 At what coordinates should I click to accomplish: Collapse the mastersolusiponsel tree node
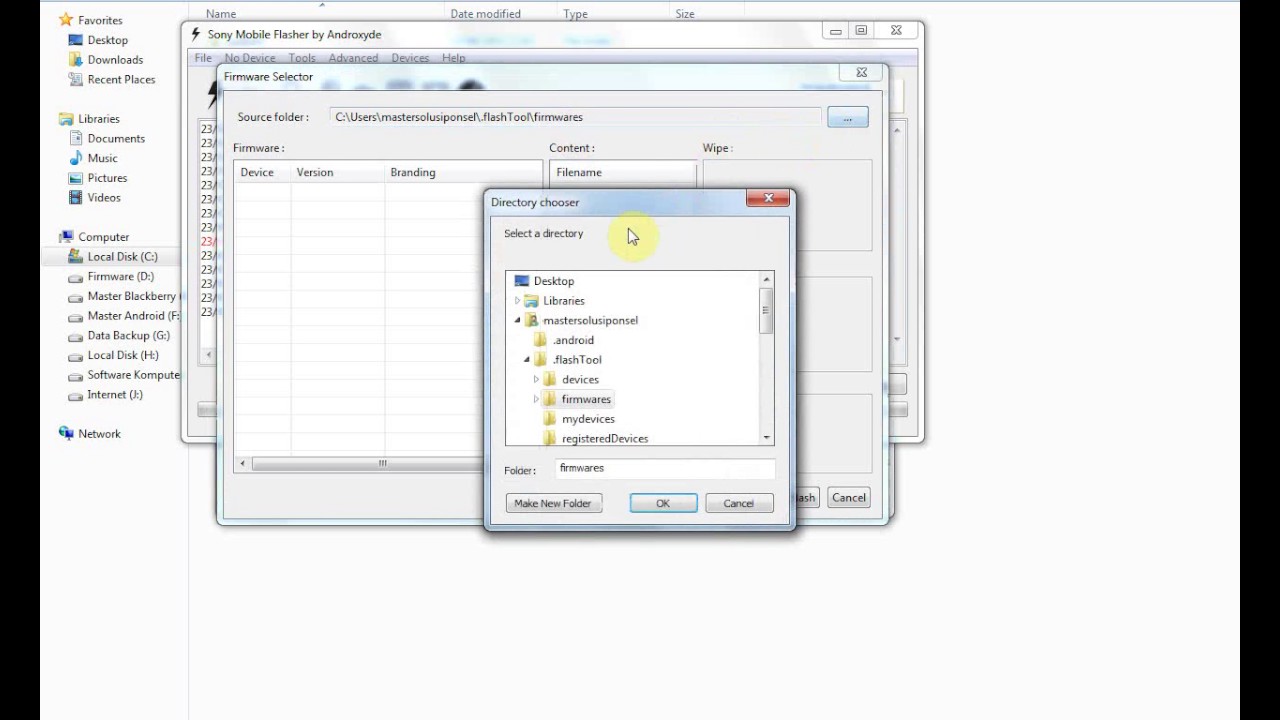pyautogui.click(x=518, y=320)
